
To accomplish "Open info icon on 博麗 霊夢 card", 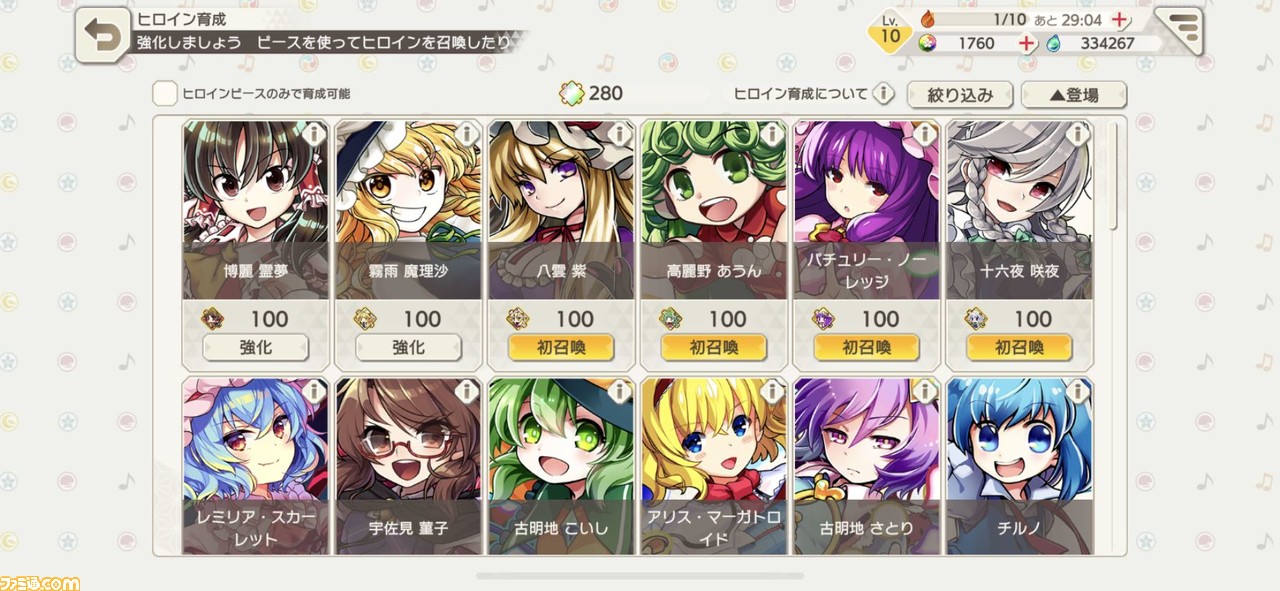I will click(x=314, y=134).
